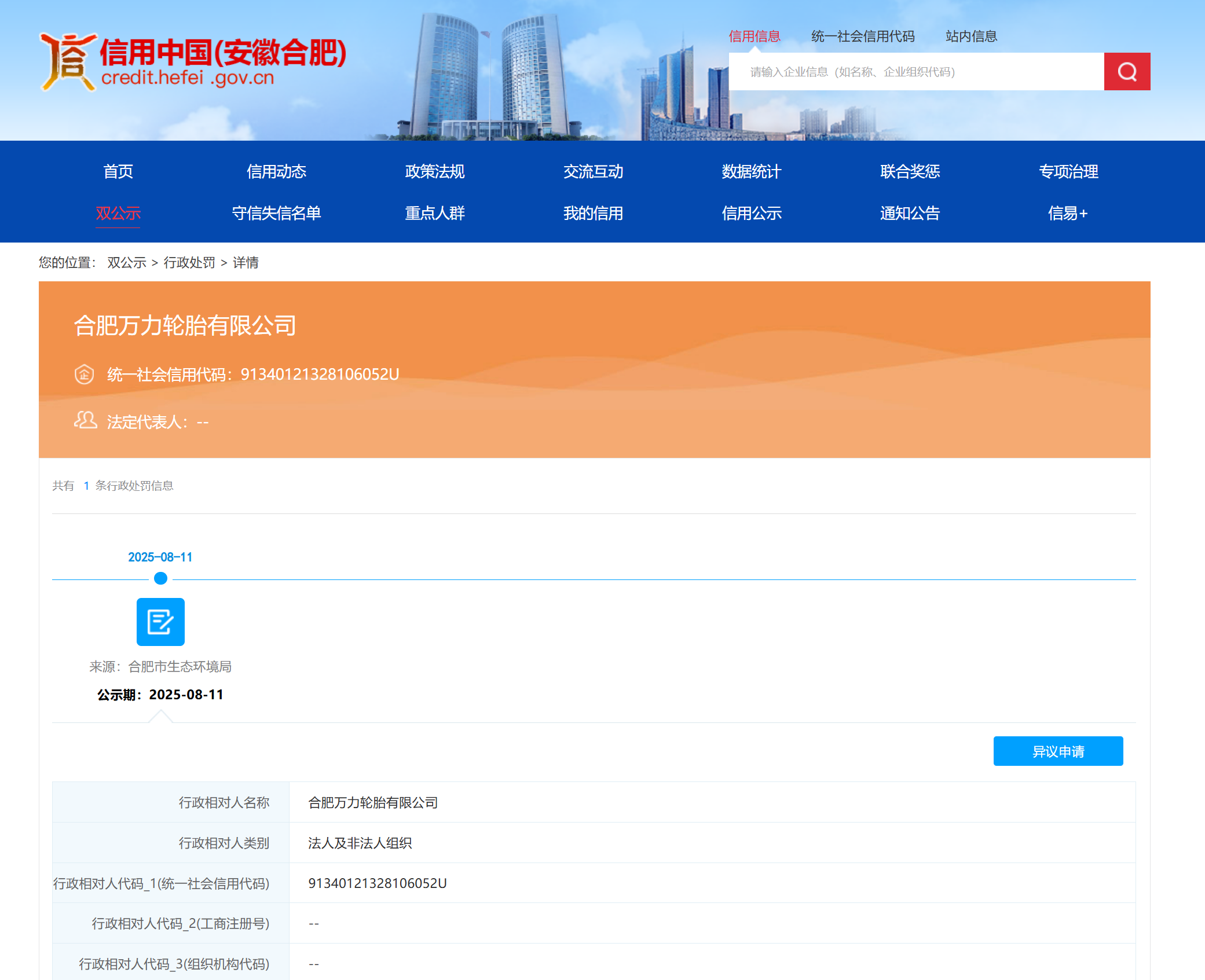Image resolution: width=1205 pixels, height=980 pixels.
Task: Open the 我的信用 menu item
Action: tap(593, 213)
